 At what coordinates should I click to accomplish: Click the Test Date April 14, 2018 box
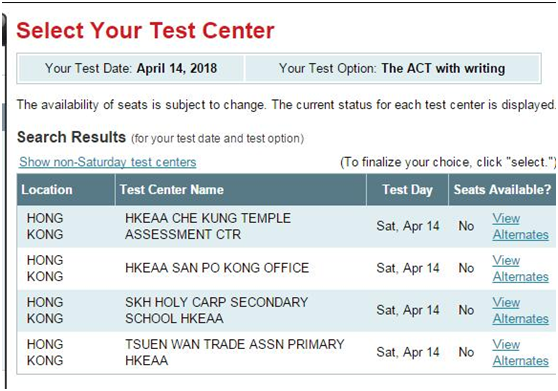point(131,68)
